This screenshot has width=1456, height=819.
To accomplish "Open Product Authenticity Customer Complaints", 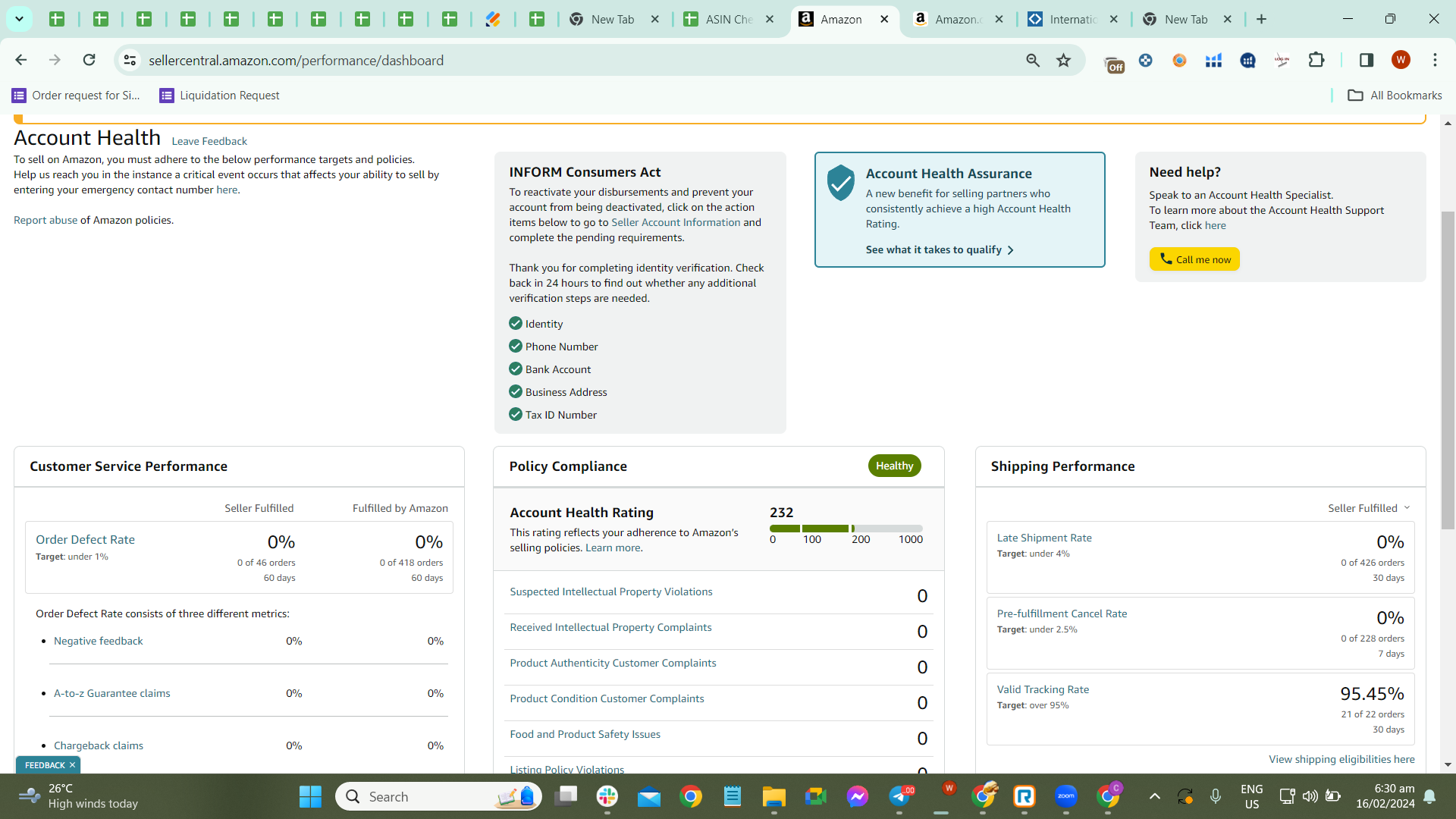I will tap(613, 664).
